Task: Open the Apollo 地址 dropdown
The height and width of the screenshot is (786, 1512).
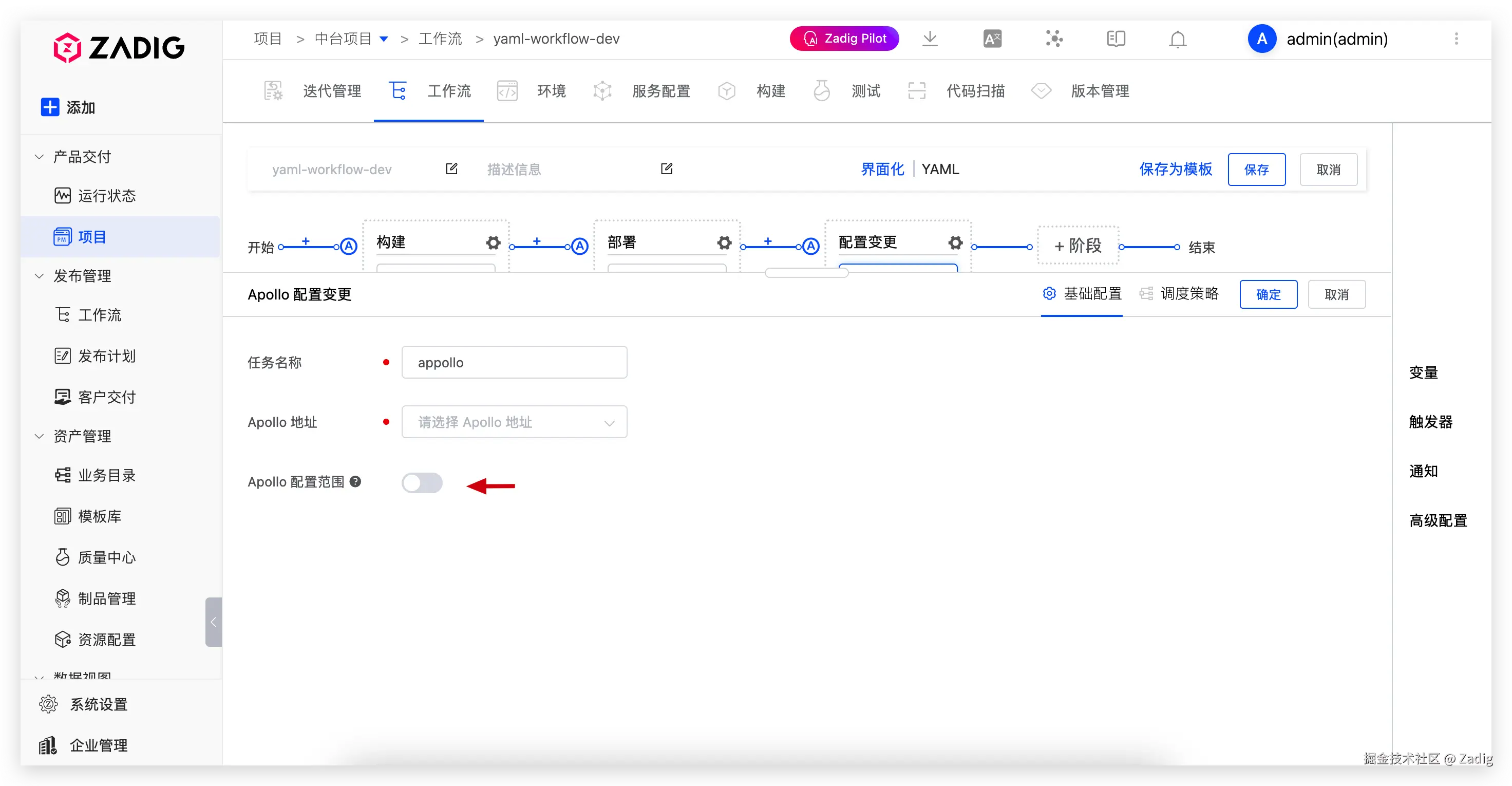Action: coord(514,422)
